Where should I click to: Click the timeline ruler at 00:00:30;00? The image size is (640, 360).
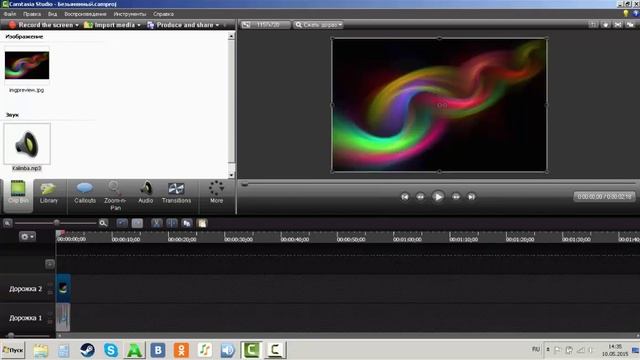pyautogui.click(x=238, y=239)
